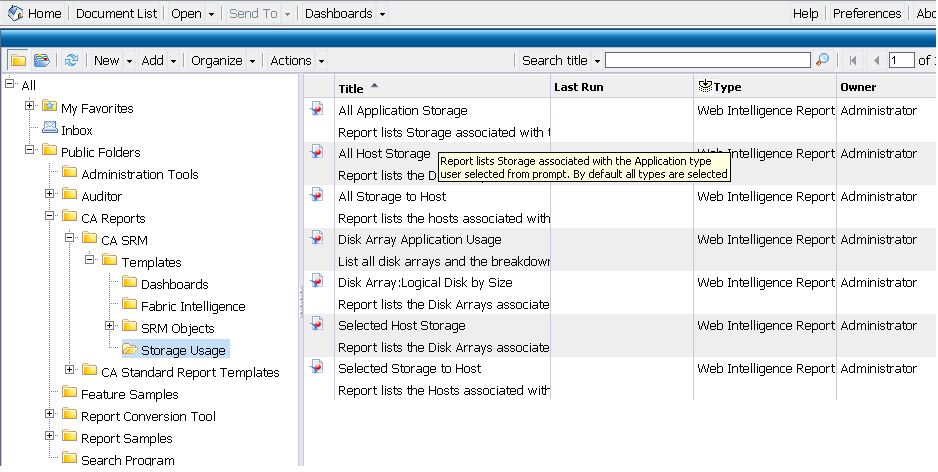Click the Inbox icon in tree

click(49, 130)
